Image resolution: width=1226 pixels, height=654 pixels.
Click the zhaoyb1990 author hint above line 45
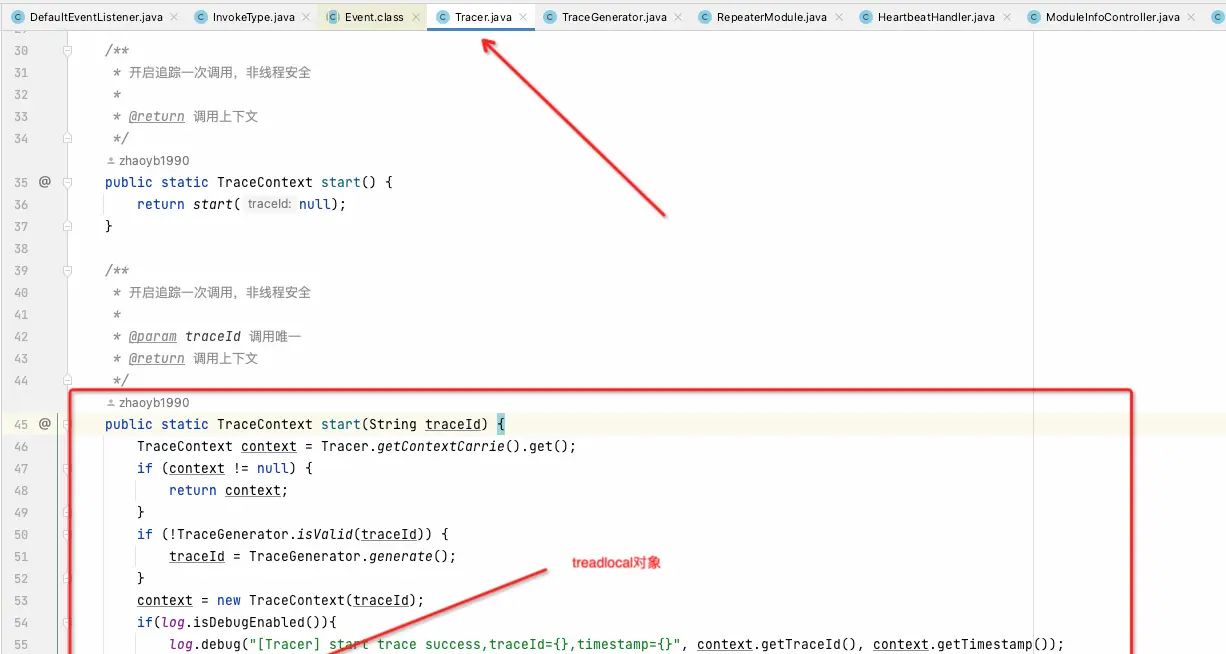coord(153,403)
